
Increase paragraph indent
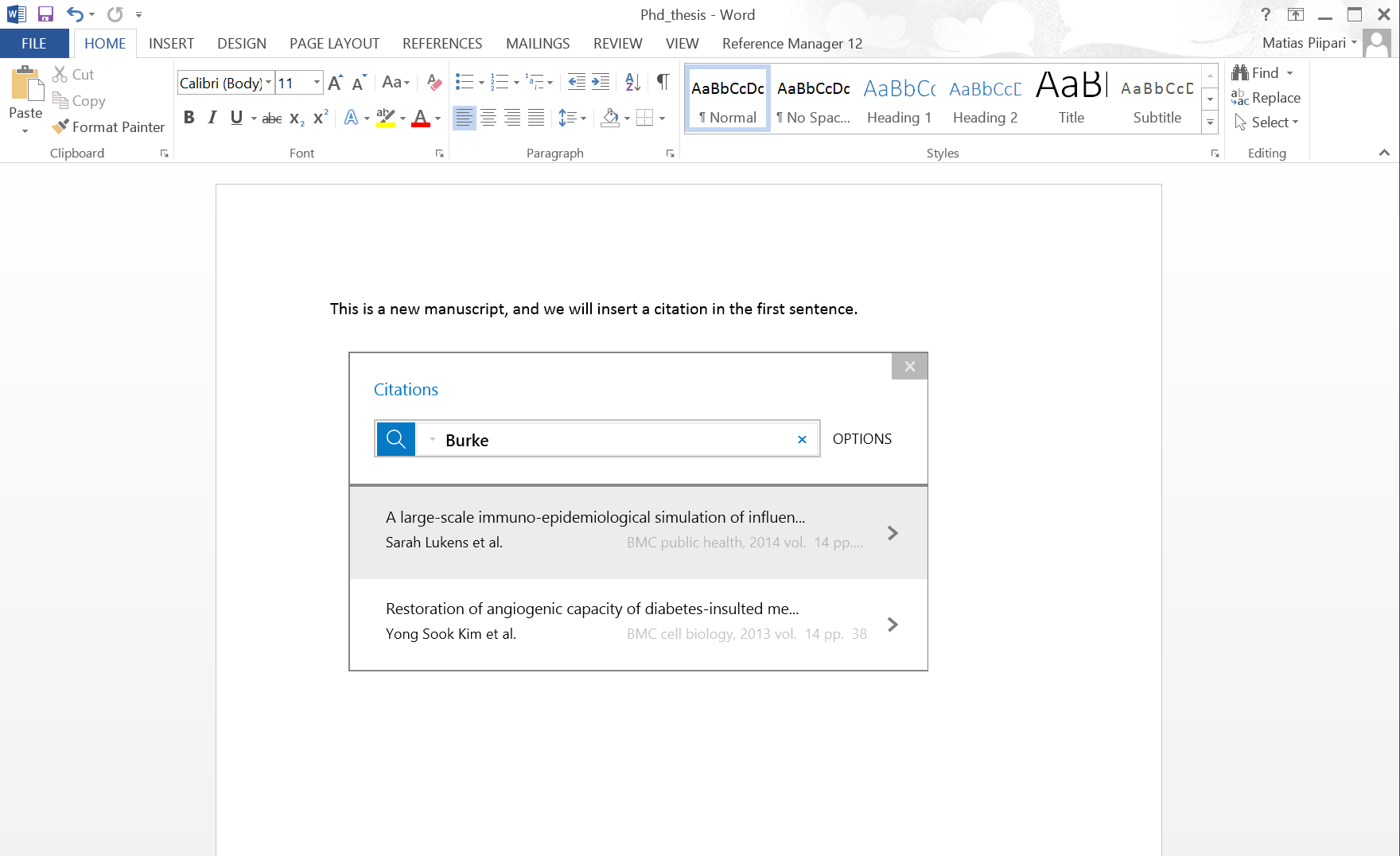tap(601, 82)
